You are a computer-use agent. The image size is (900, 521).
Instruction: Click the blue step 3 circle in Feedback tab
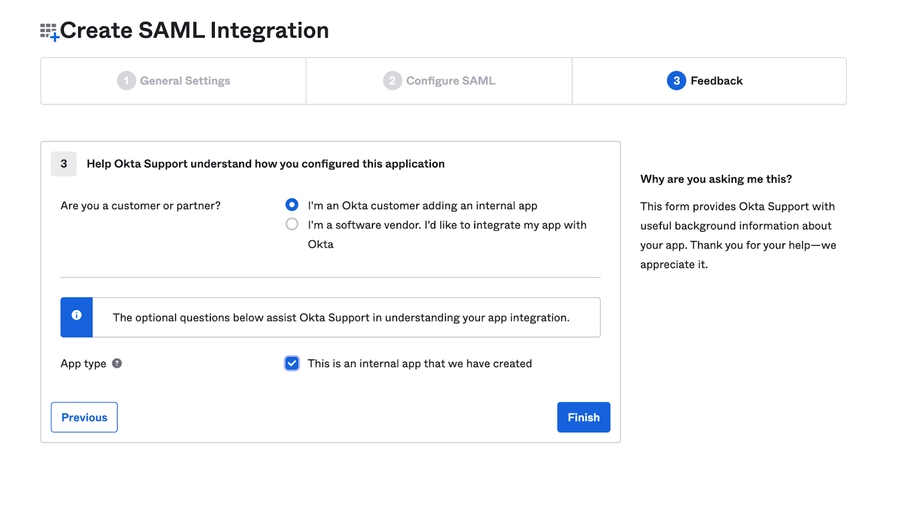(x=676, y=81)
